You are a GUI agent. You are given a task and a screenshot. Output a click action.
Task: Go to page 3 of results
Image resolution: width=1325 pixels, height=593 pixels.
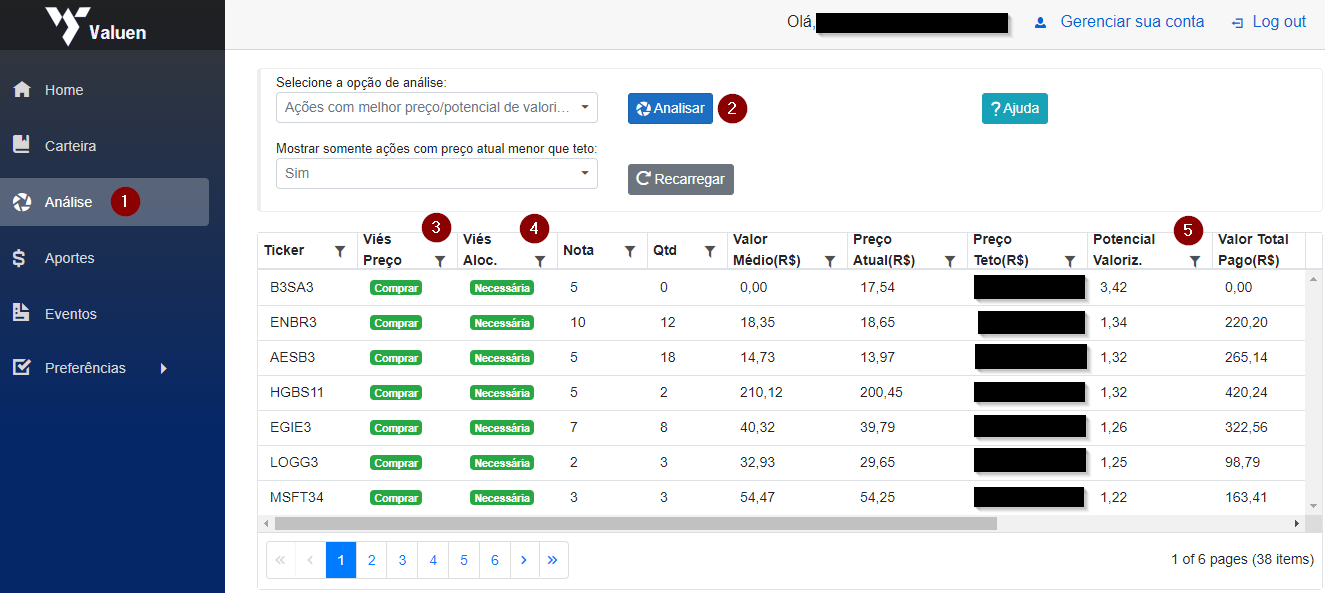tap(402, 560)
